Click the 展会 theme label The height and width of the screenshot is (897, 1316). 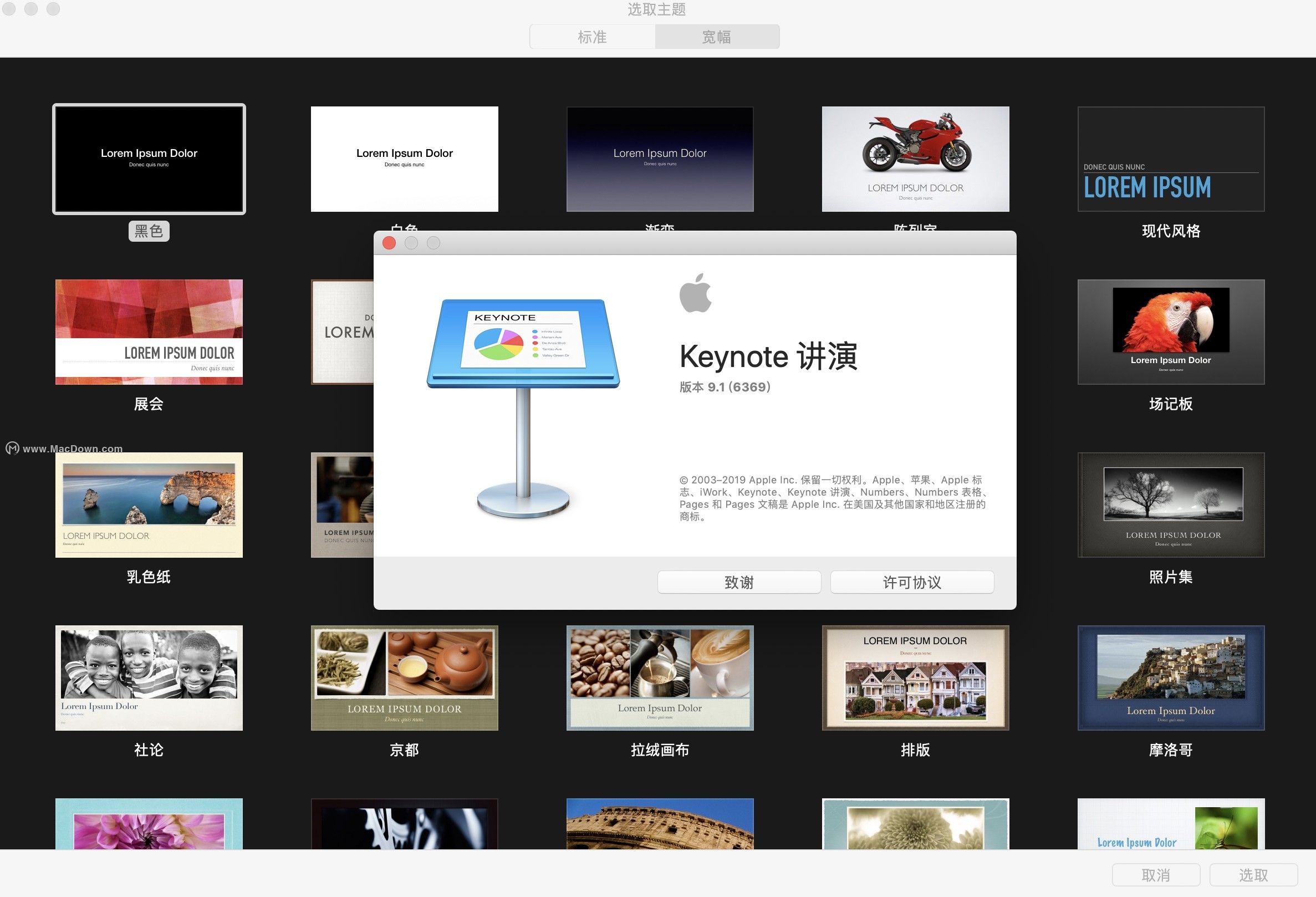[149, 404]
